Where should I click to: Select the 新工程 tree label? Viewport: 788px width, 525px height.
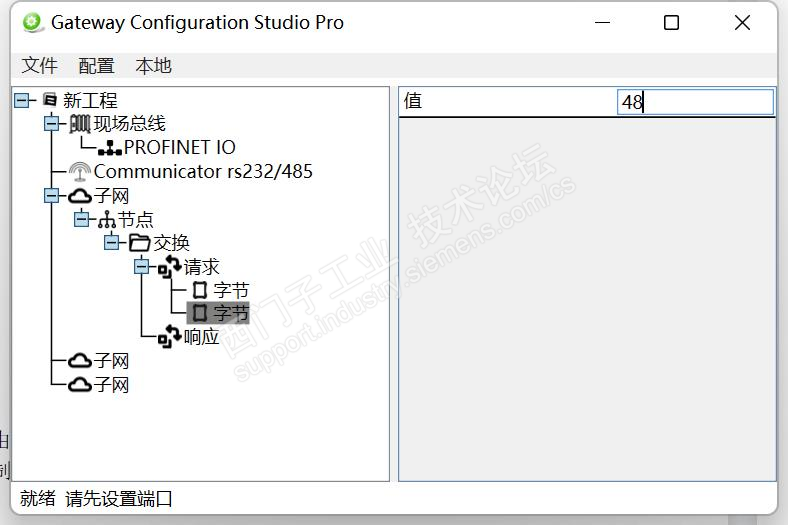90,100
